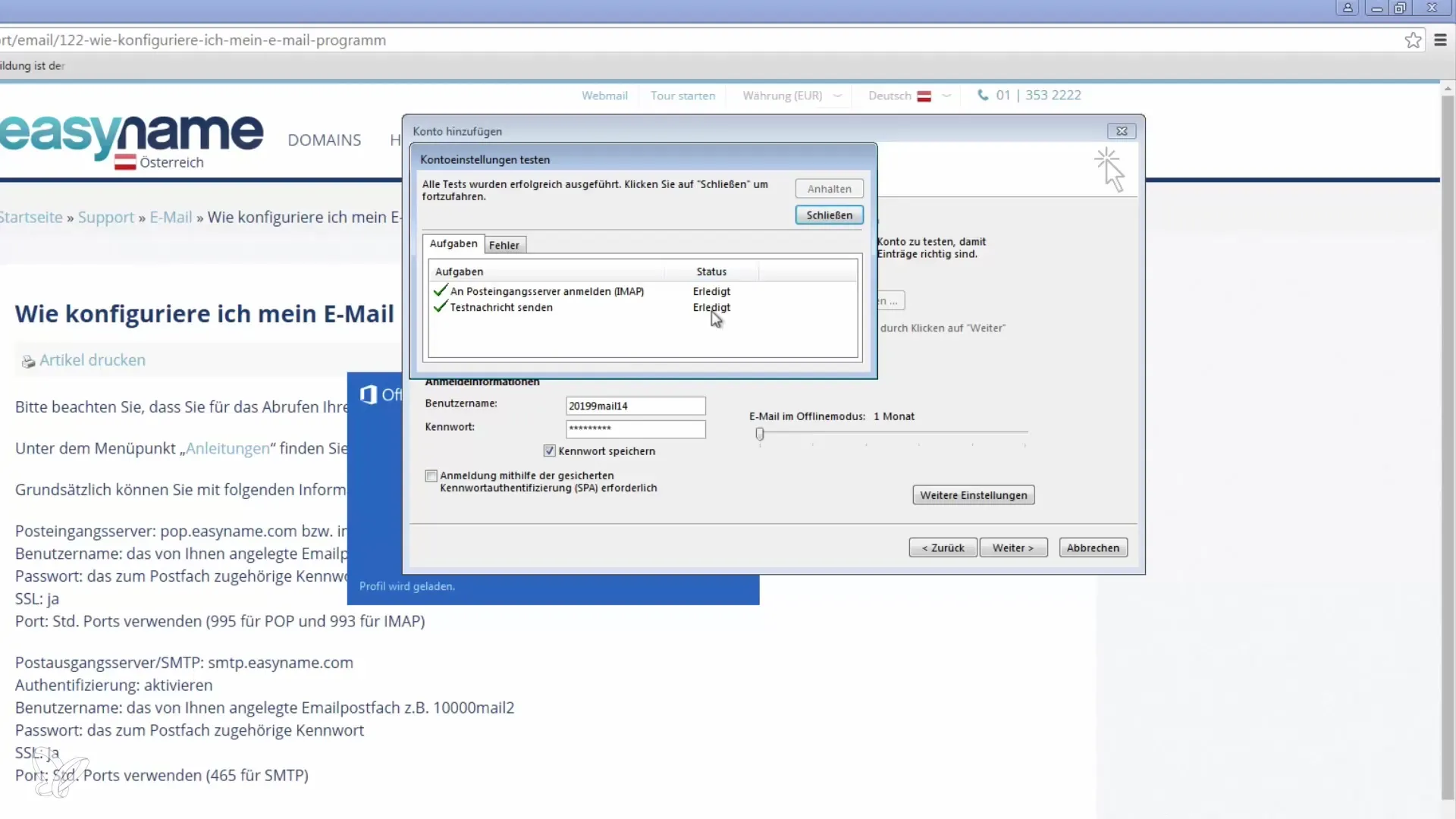This screenshot has width=1456, height=819.
Task: Toggle the Kennwort speichern checkbox
Action: click(549, 451)
